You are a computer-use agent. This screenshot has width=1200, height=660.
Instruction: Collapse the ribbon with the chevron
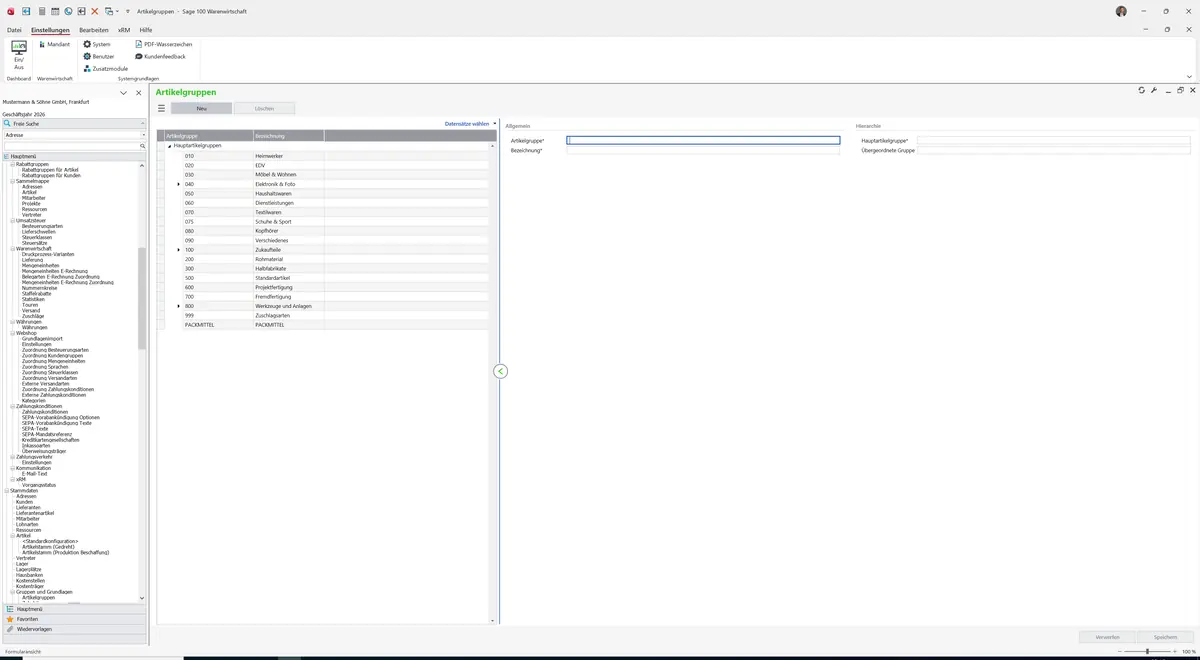pos(1189,76)
